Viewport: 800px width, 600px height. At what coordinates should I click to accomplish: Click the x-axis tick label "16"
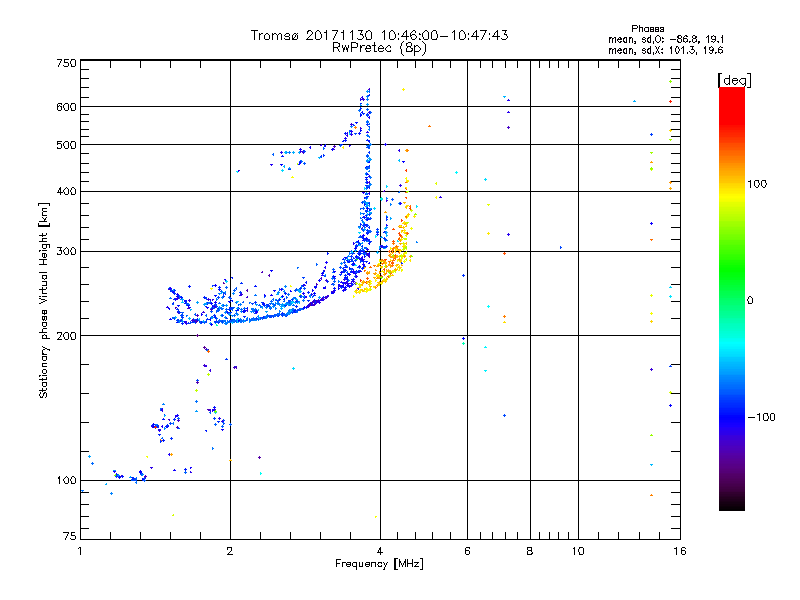coord(680,551)
